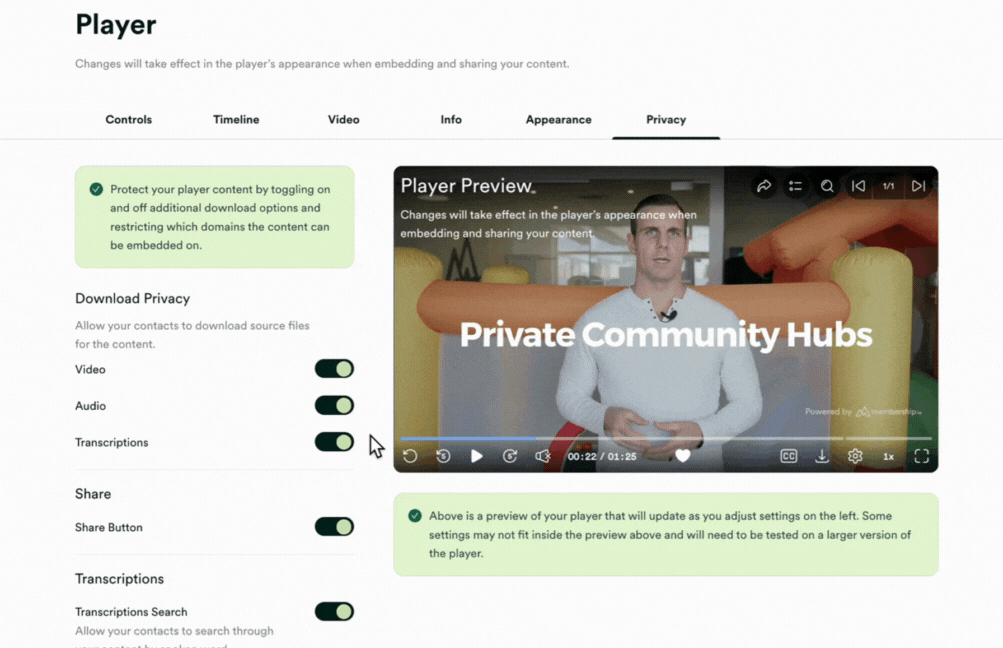The image size is (1003, 648).
Task: Click the restart video icon
Action: point(410,456)
